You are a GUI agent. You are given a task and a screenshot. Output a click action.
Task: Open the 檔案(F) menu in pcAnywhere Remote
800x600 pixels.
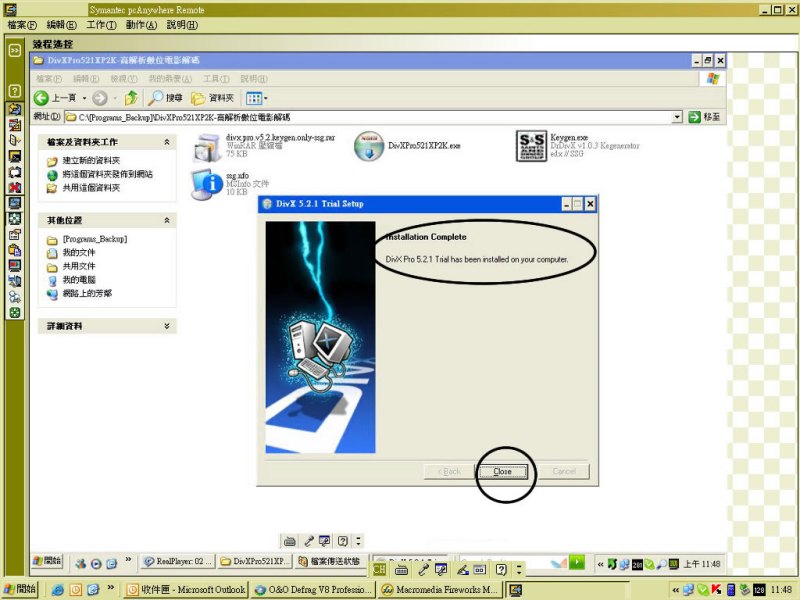[x=22, y=25]
